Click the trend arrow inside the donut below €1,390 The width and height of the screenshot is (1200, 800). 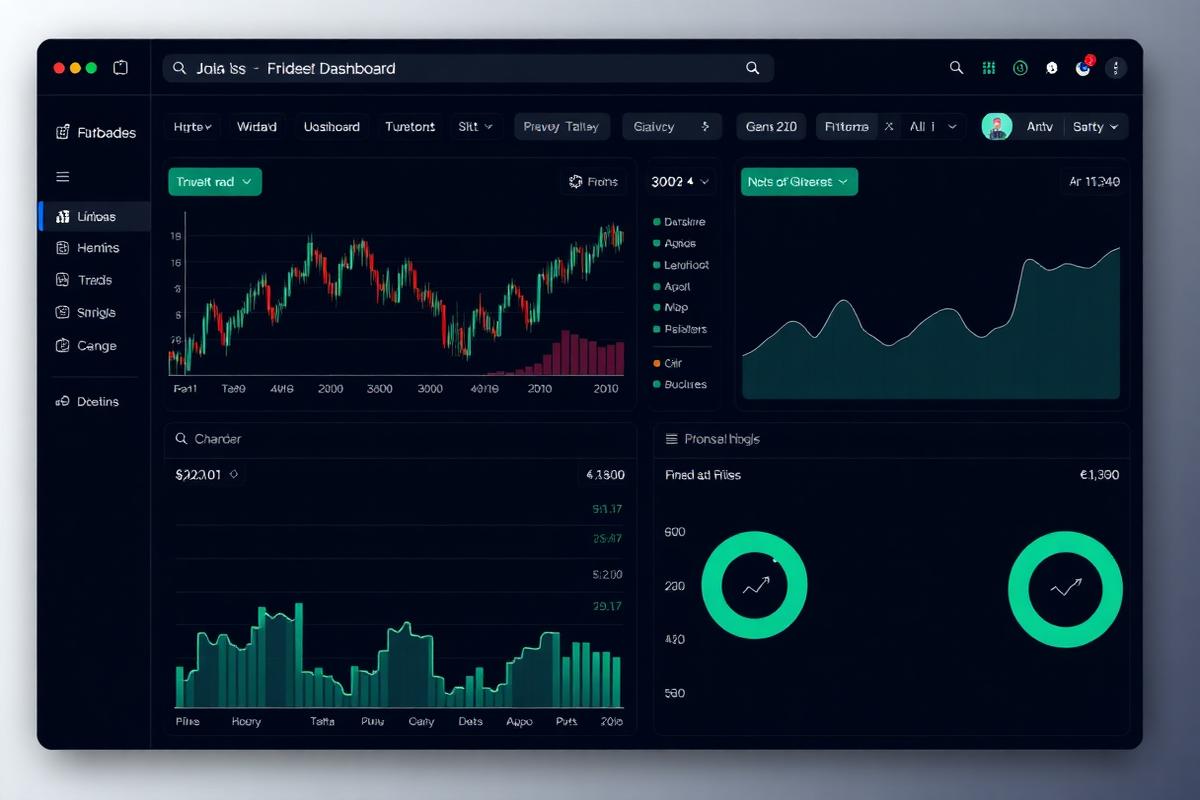(1066, 587)
